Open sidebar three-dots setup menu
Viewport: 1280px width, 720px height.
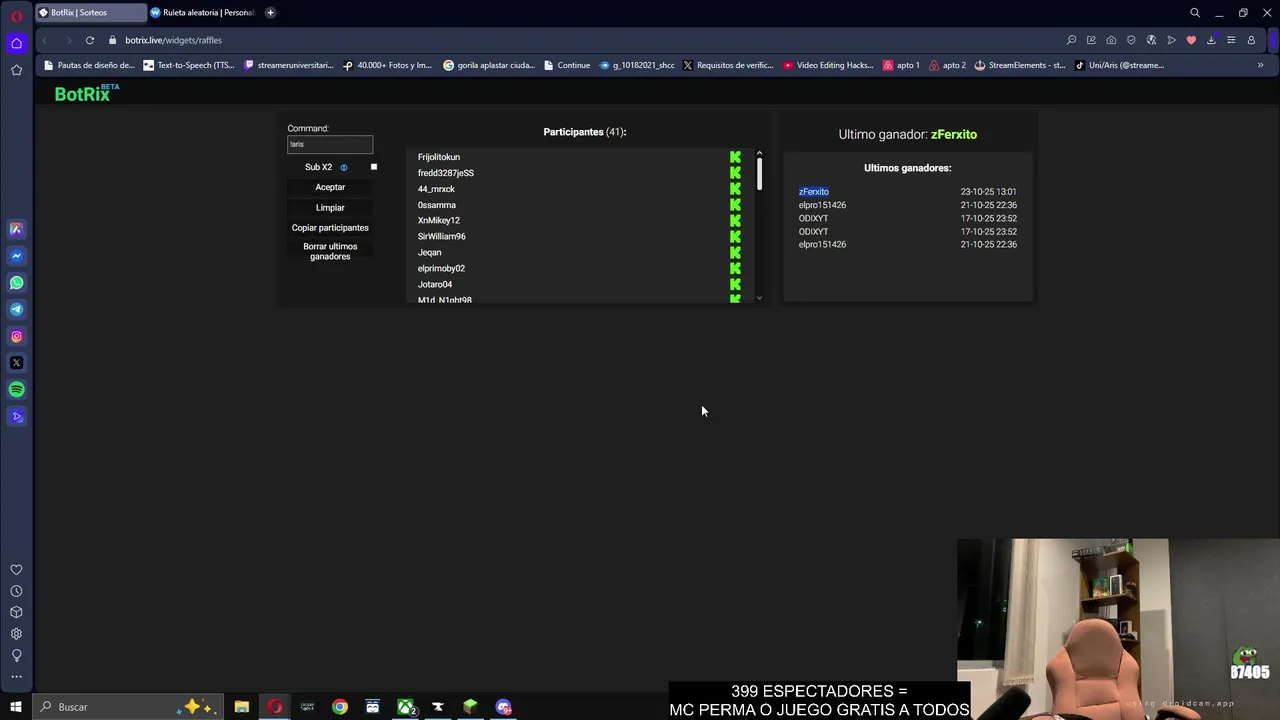point(16,677)
